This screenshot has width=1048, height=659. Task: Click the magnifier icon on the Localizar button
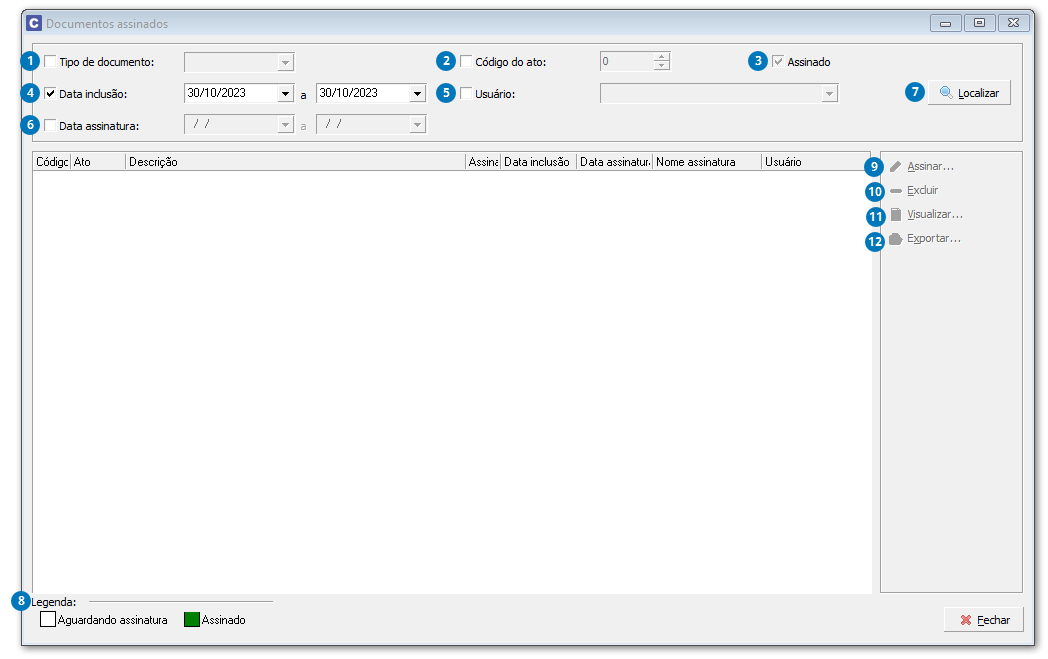pyautogui.click(x=946, y=92)
